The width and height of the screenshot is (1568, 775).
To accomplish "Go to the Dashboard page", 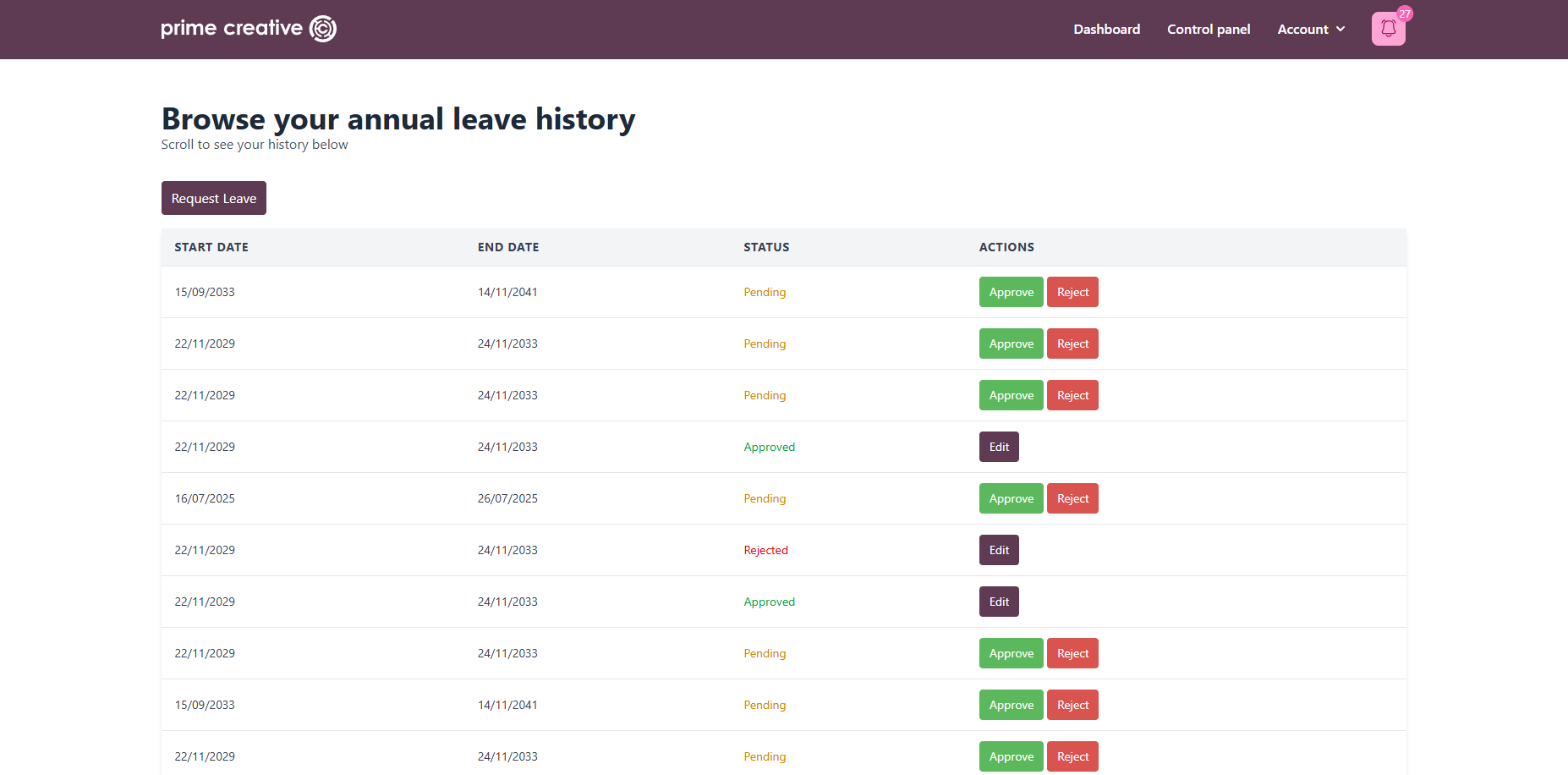I will click(x=1106, y=29).
